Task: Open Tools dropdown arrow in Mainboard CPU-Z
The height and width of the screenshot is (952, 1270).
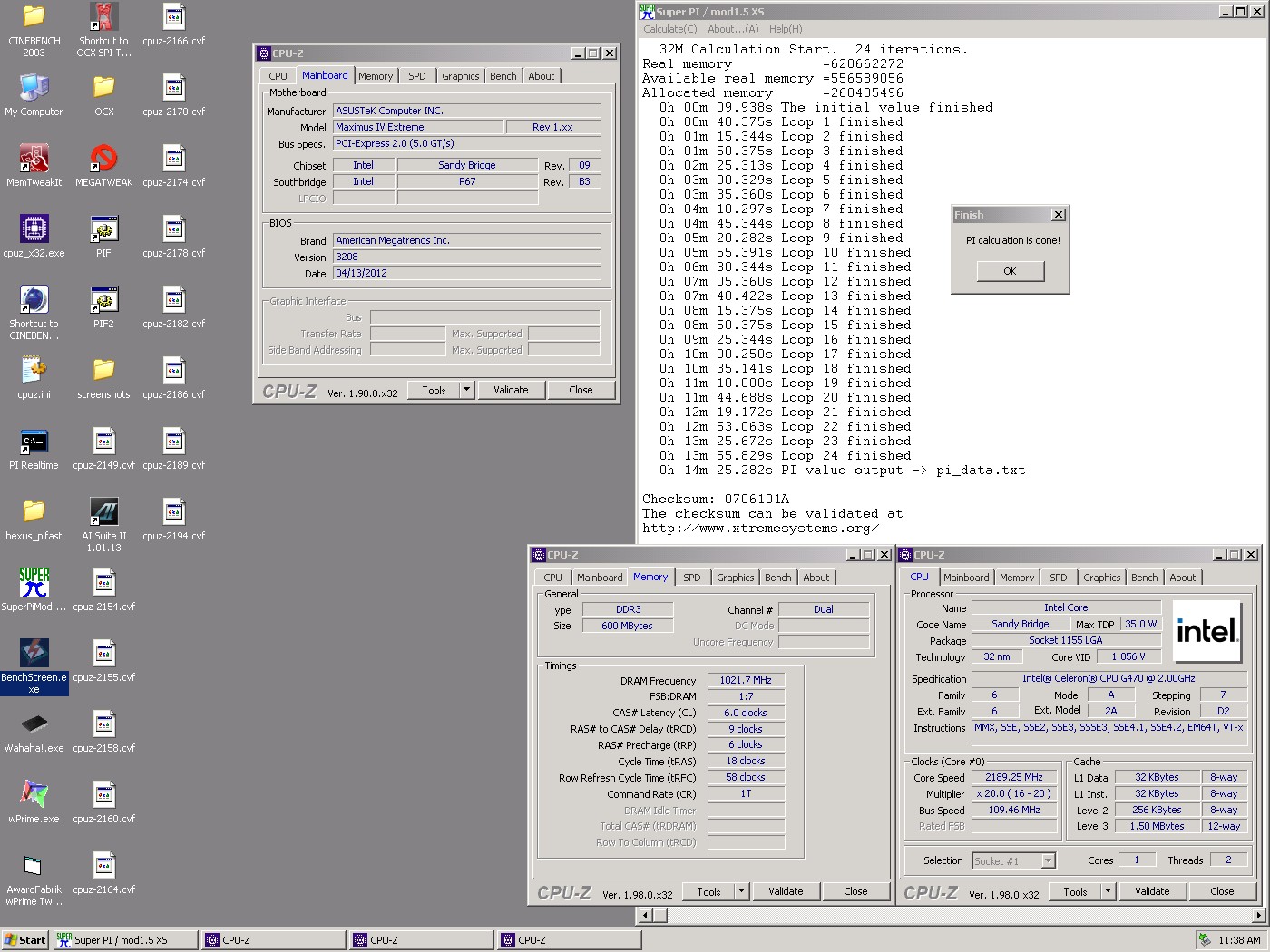Action: (x=466, y=390)
